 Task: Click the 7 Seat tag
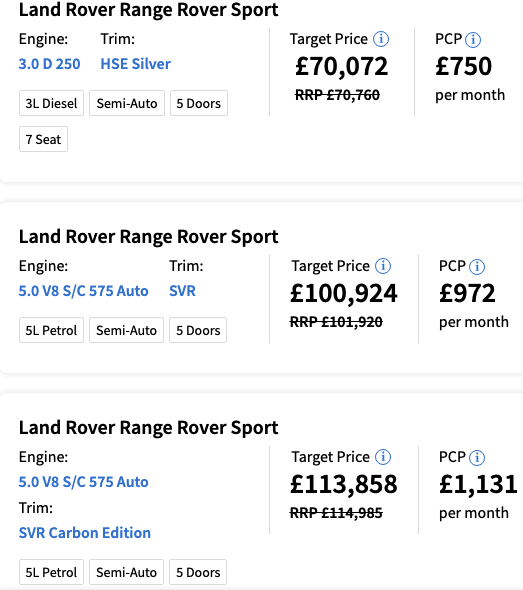tap(43, 139)
